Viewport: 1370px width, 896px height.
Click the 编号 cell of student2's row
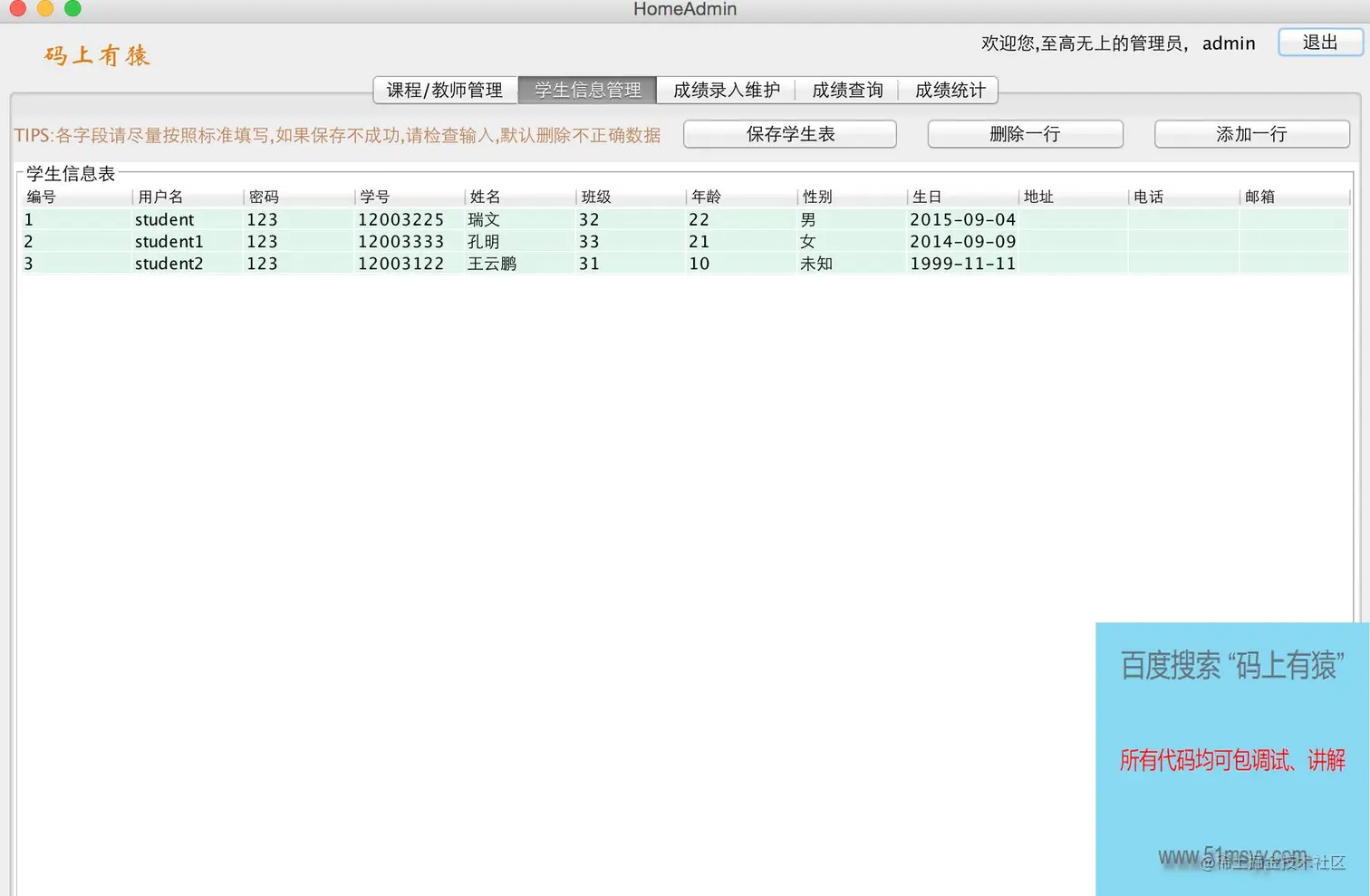pyautogui.click(x=76, y=264)
